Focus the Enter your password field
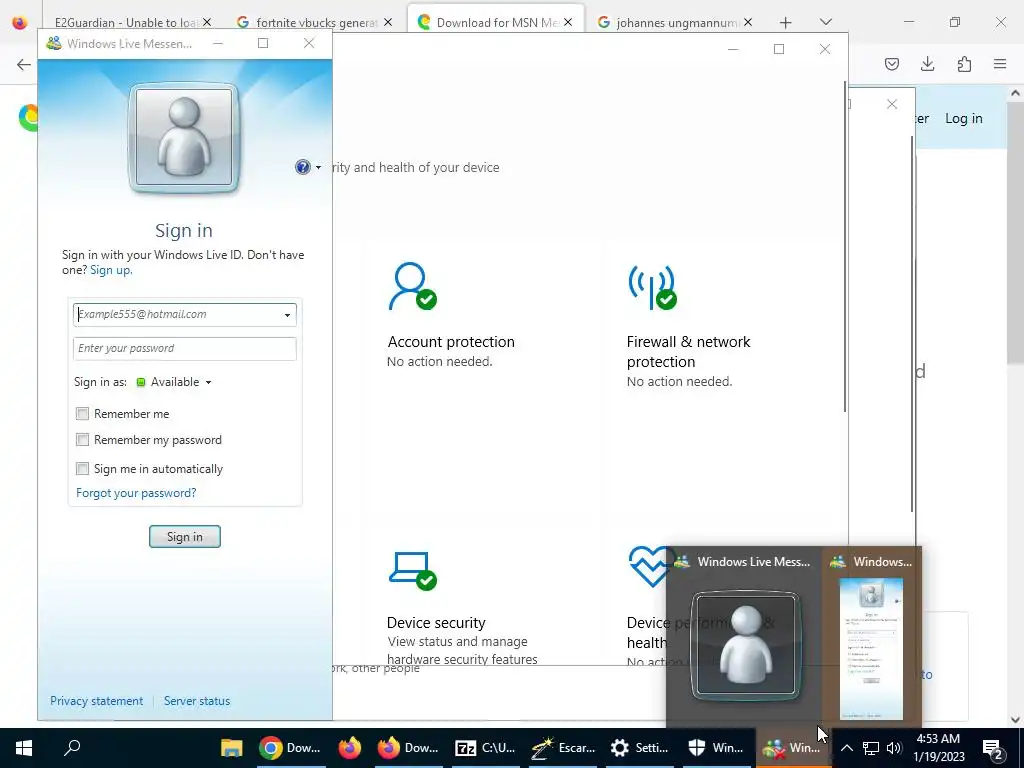This screenshot has width=1024, height=768. click(x=185, y=348)
